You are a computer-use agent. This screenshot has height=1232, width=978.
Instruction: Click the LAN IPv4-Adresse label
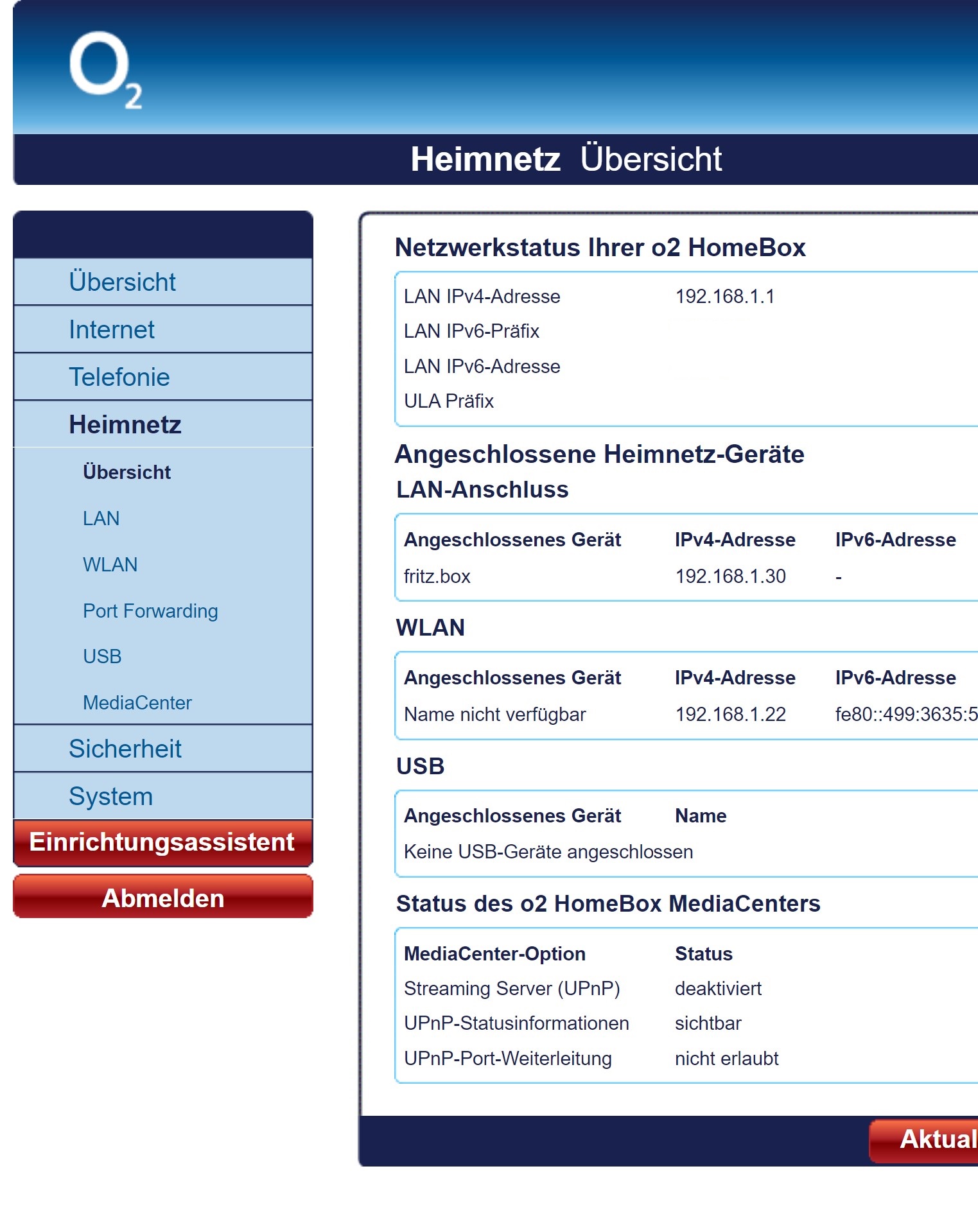pos(482,297)
